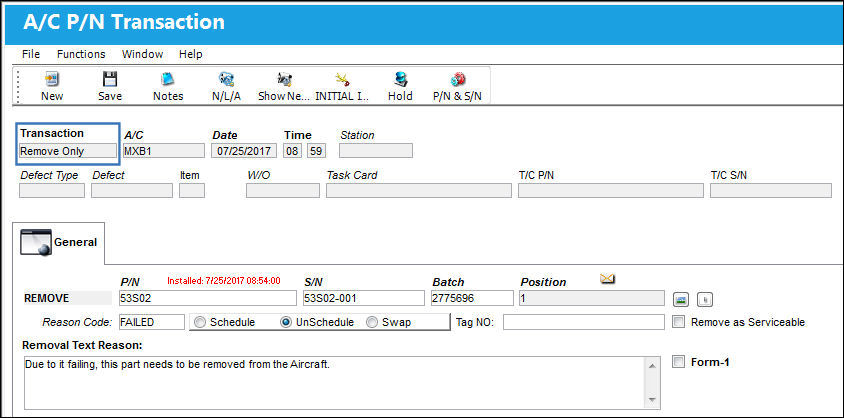
Task: Switch to the General tab
Action: click(x=61, y=242)
